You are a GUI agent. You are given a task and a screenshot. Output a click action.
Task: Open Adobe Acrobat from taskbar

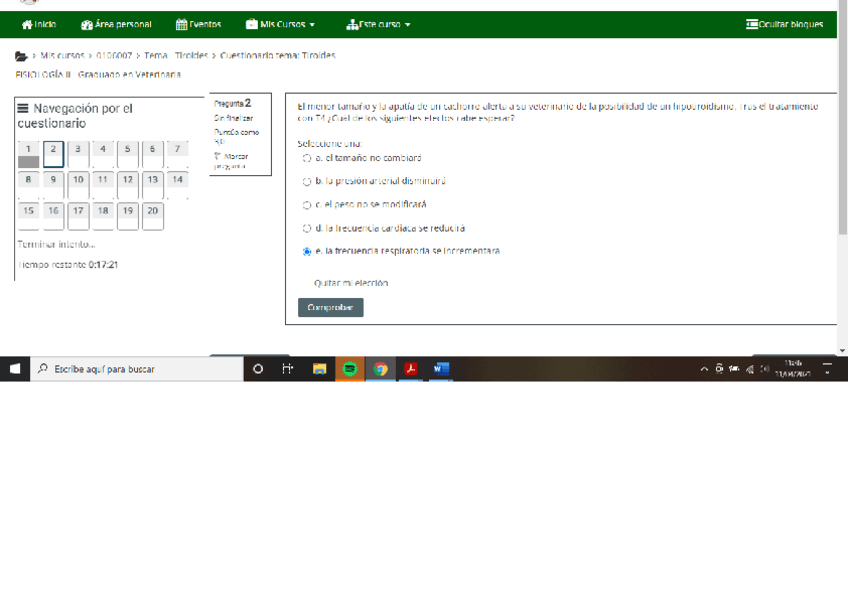tap(411, 369)
